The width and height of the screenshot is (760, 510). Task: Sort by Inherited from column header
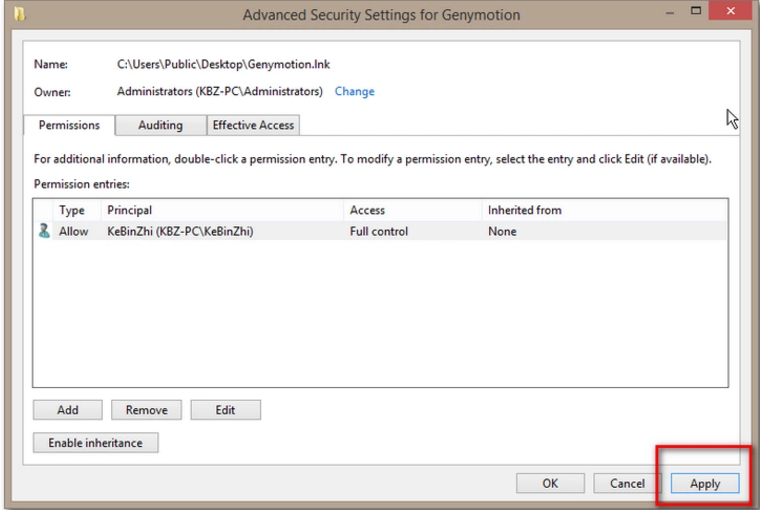click(x=605, y=210)
